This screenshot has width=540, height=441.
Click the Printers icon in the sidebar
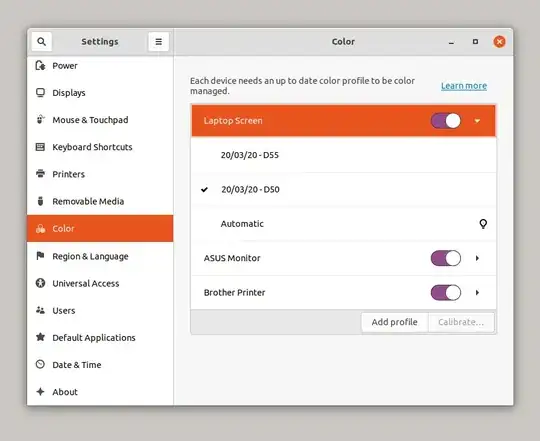click(x=41, y=174)
